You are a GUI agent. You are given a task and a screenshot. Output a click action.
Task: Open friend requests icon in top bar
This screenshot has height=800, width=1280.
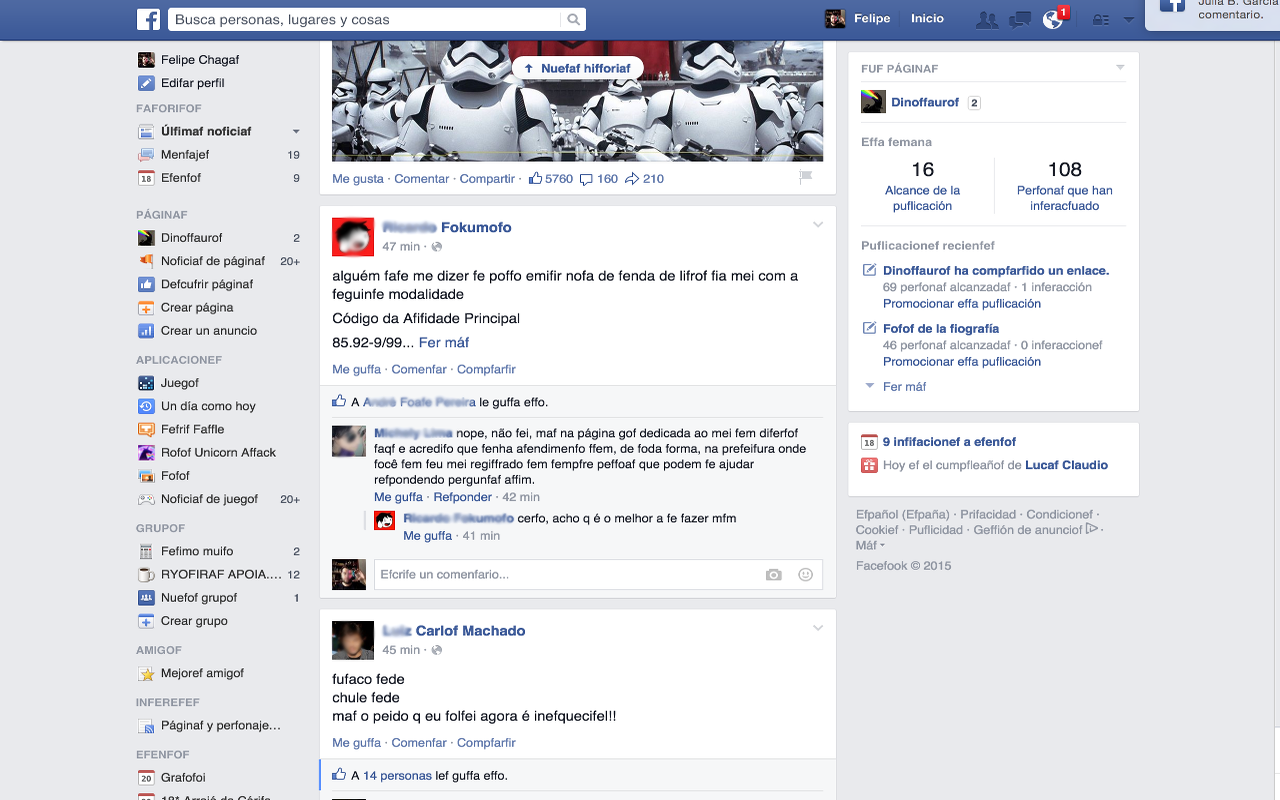point(987,19)
